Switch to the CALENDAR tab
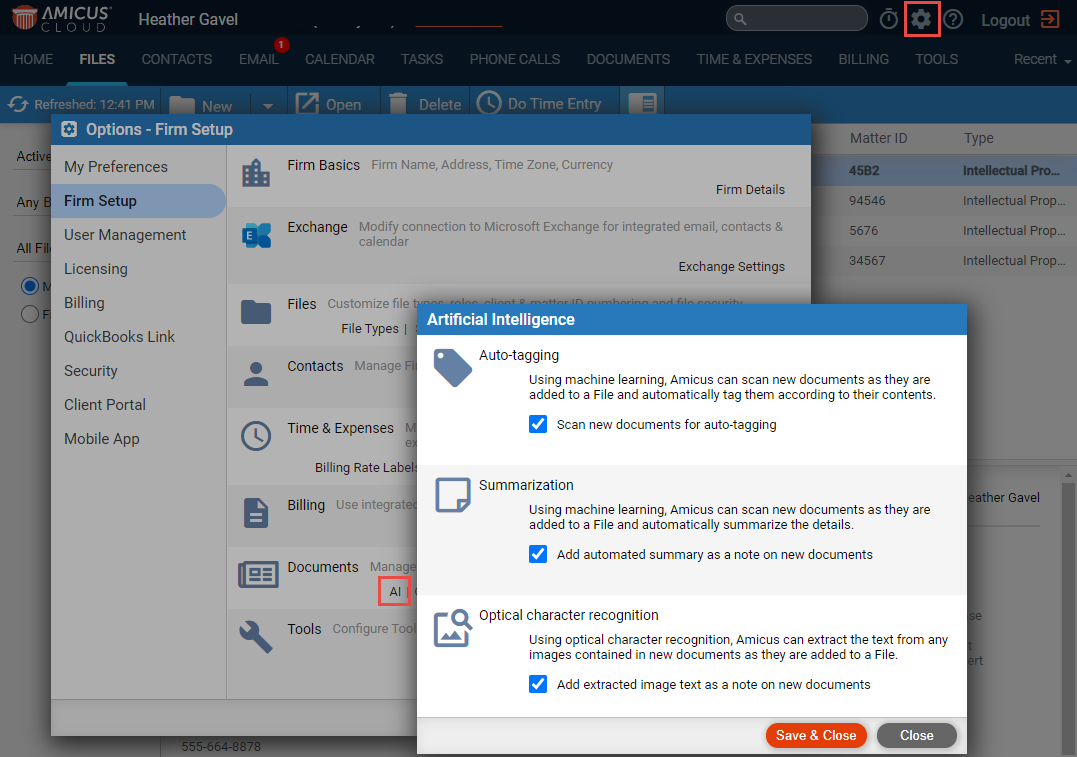The image size is (1077, 757). (x=340, y=59)
